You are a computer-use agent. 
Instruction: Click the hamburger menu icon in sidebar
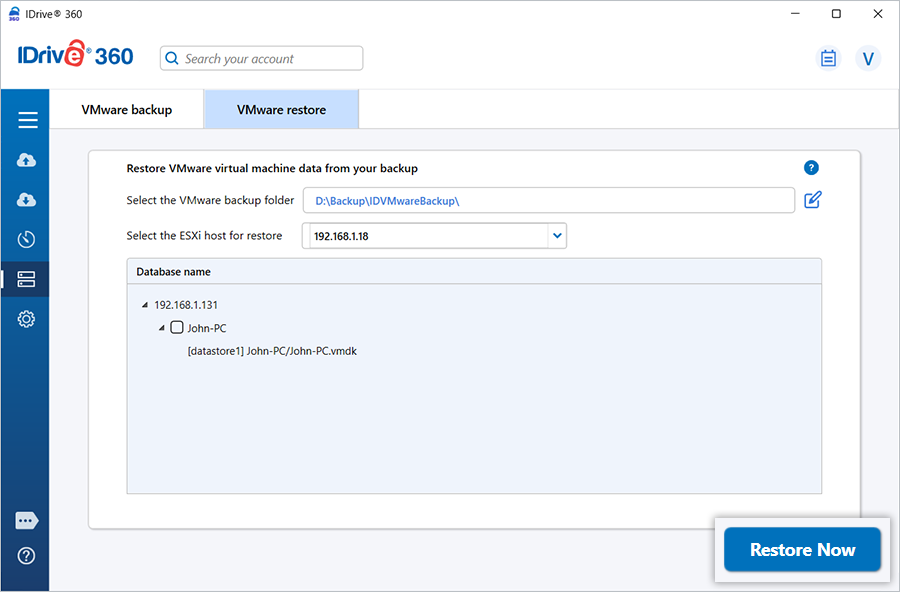point(27,120)
